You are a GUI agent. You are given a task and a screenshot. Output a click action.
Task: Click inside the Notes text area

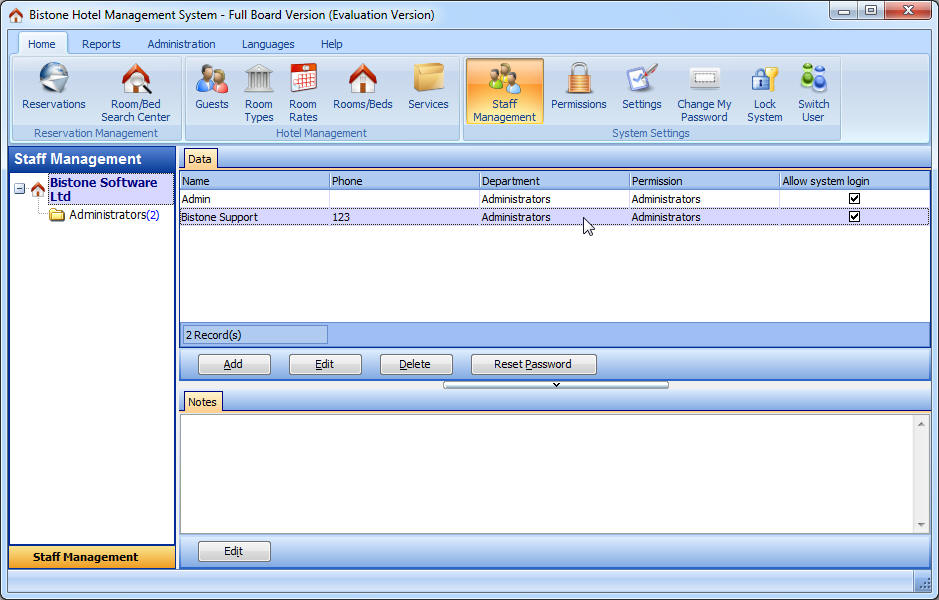[x=545, y=472]
